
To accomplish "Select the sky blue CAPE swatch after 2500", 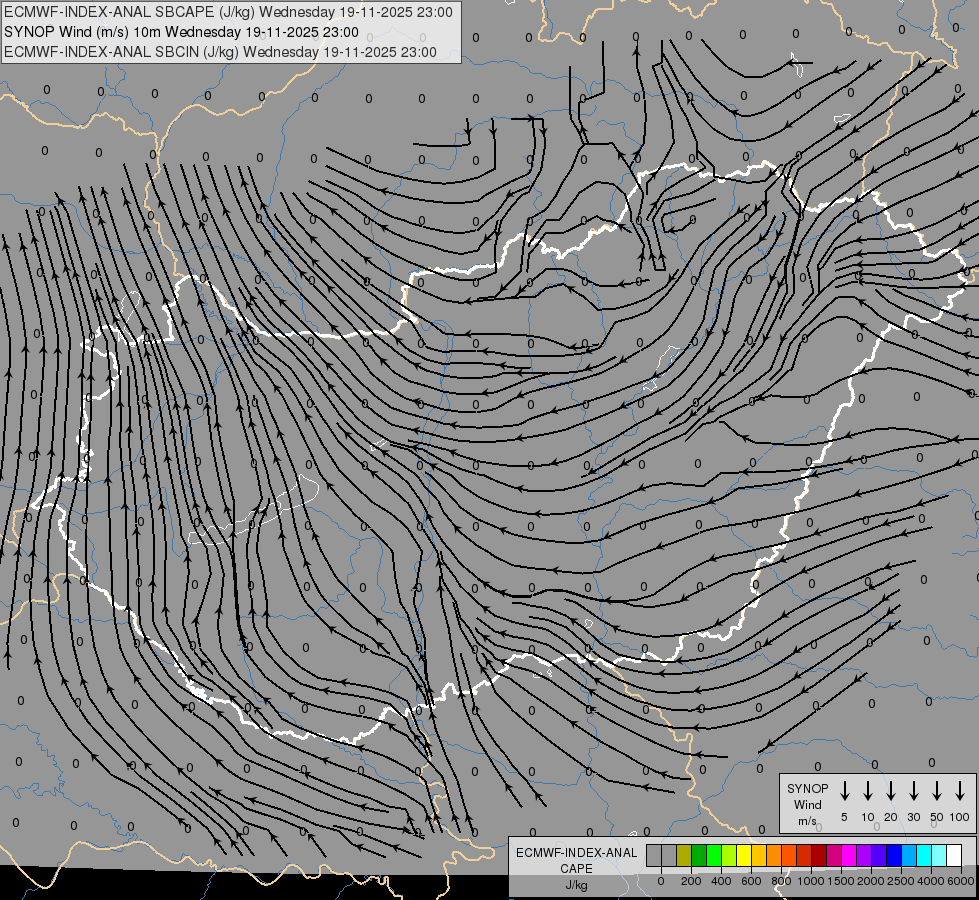I will point(908,855).
